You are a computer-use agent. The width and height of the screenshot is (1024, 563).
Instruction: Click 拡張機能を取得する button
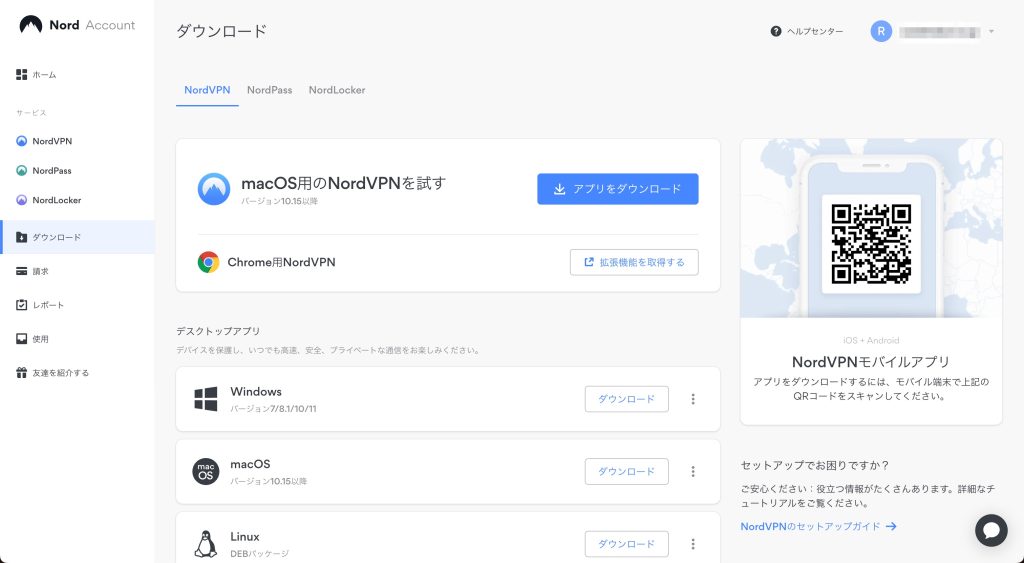(x=634, y=262)
